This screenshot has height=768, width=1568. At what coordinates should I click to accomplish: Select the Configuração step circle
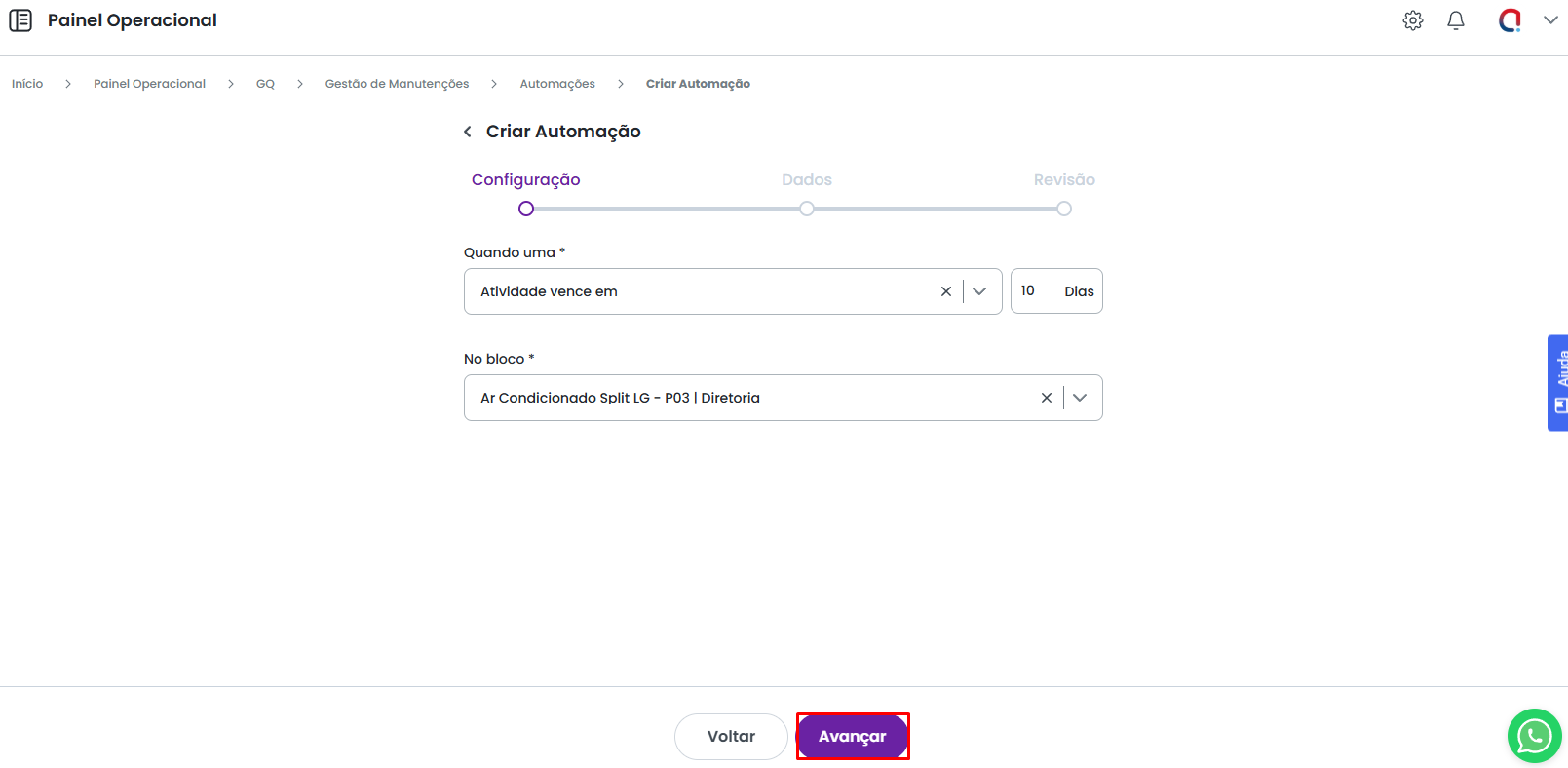coord(526,209)
